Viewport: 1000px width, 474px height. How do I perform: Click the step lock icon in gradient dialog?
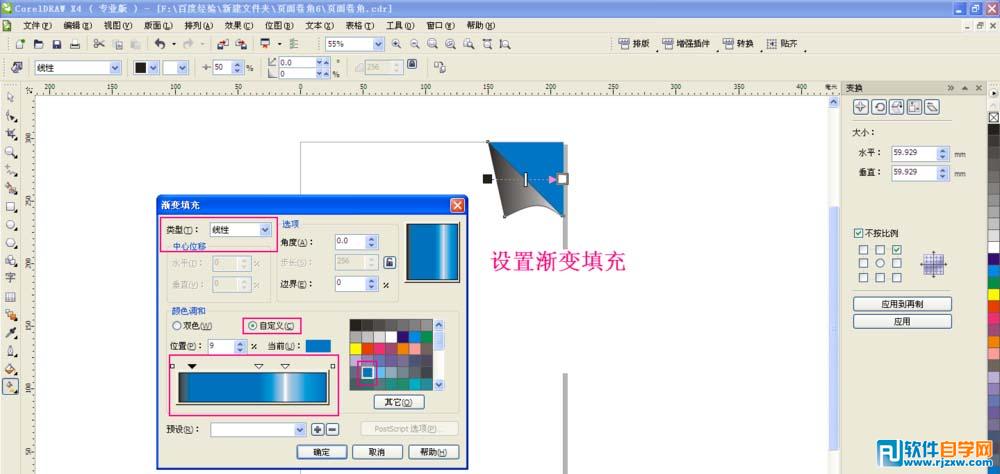(389, 262)
